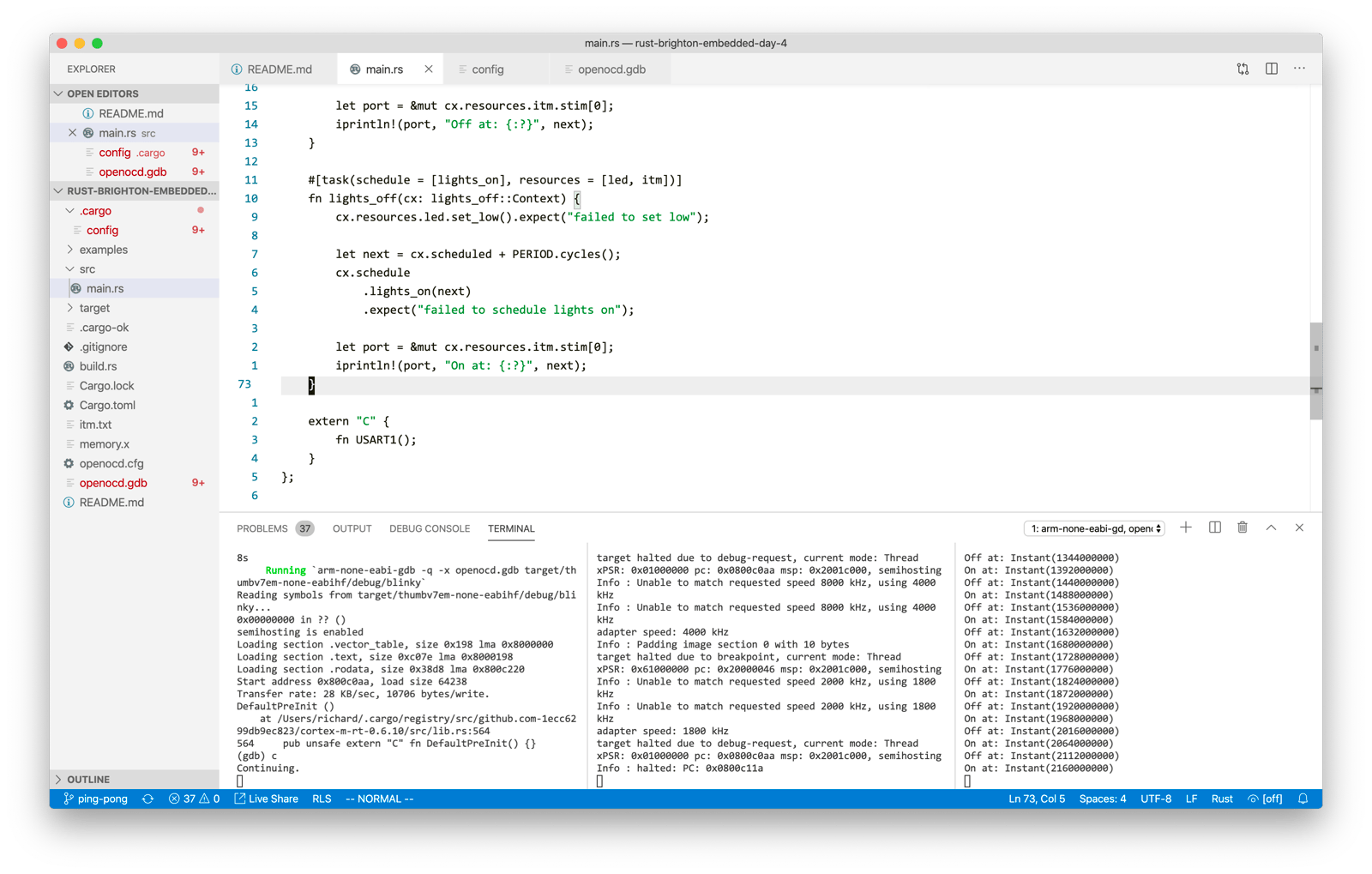Change language mode from Rust
Image resolution: width=1372 pixels, height=874 pixels.
coord(1222,799)
